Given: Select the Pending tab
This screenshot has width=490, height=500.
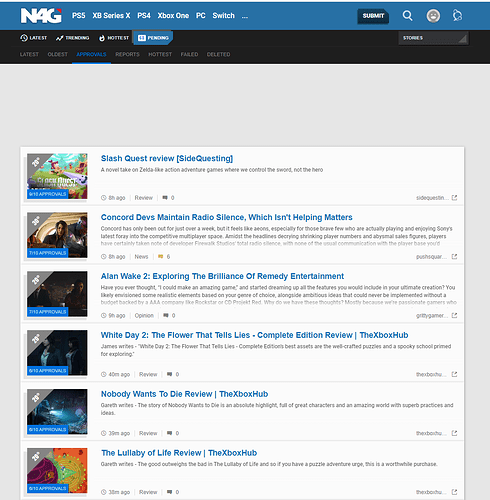Looking at the screenshot, I should point(153,38).
